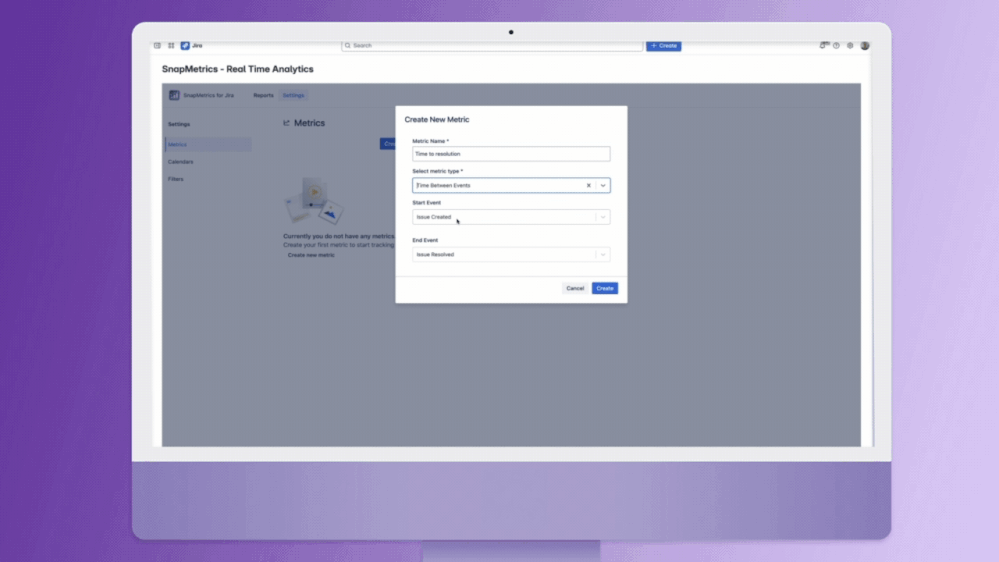Viewport: 999px width, 562px height.
Task: Open the End Event Issue Resolved dropdown
Action: tap(511, 255)
